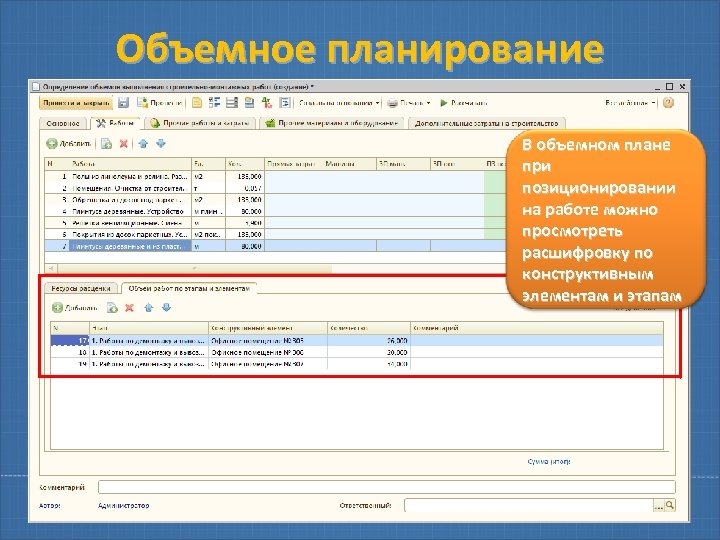Screen dimensions: 720x540
Task: Click 'Добавить' above the stages table
Action: (x=74, y=308)
